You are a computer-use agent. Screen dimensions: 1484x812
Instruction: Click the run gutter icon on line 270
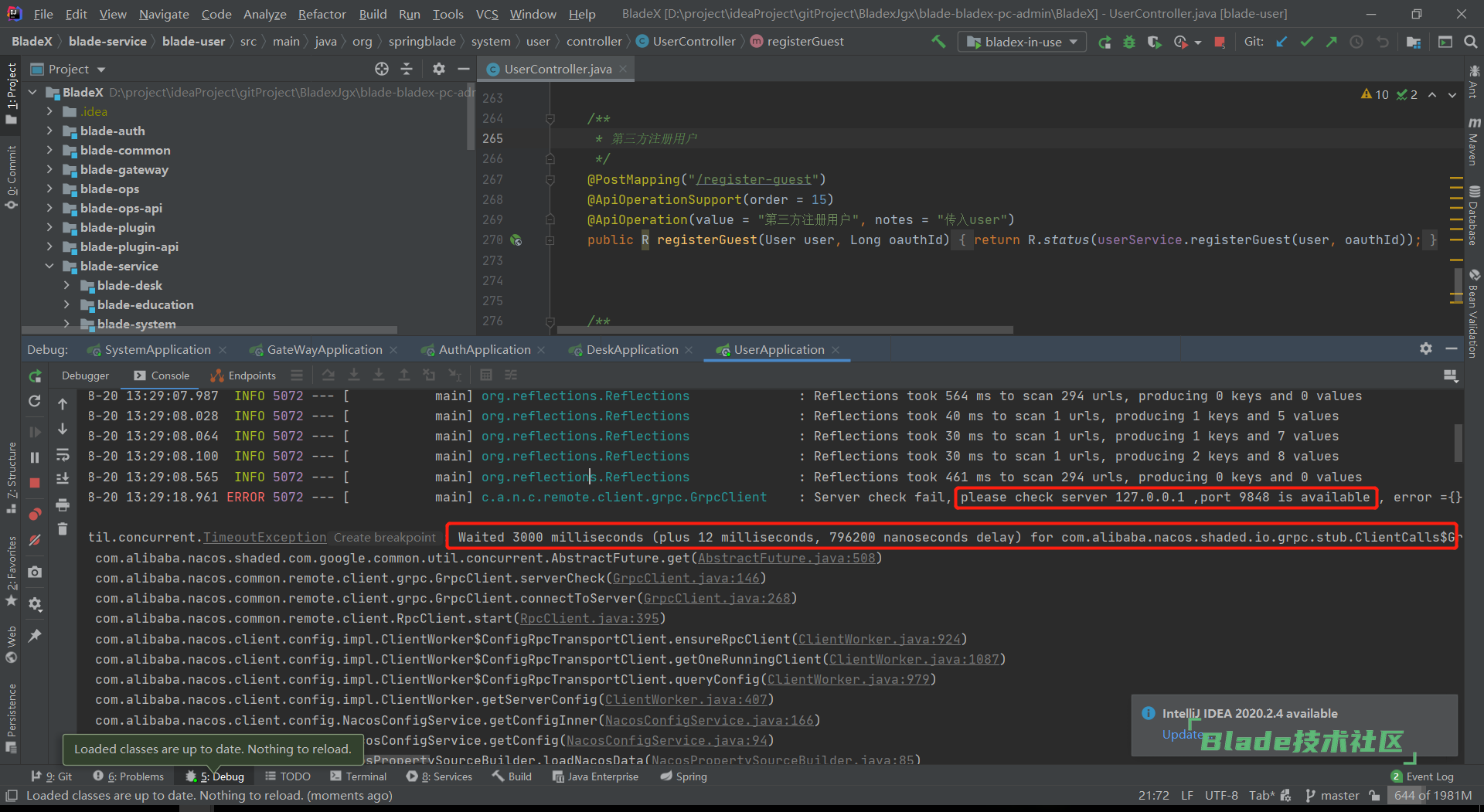coord(516,240)
